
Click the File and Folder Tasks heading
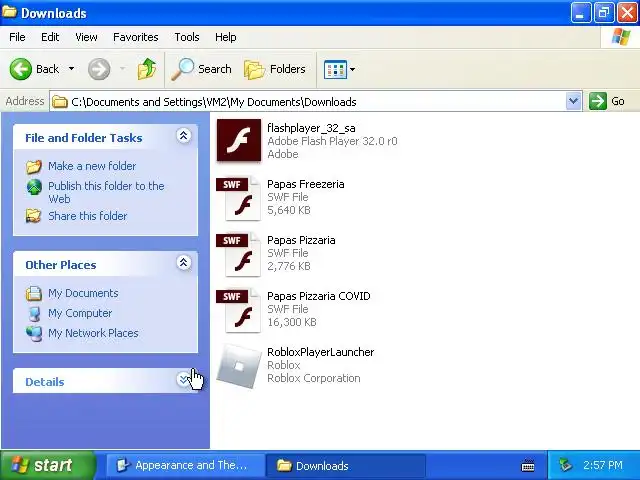[x=84, y=138]
